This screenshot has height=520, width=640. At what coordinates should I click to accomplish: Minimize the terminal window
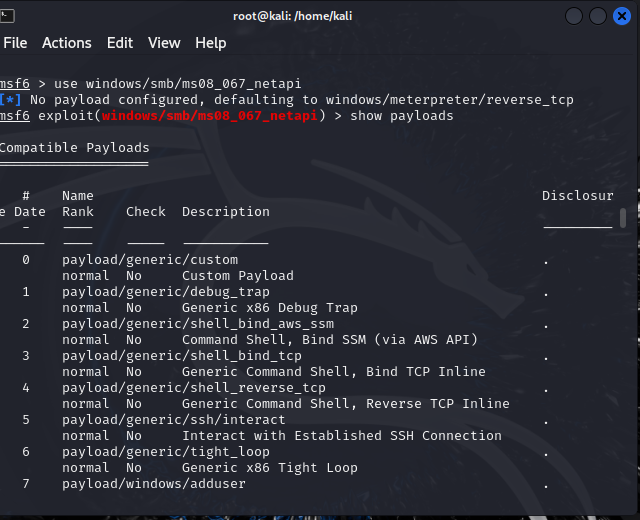coord(574,16)
